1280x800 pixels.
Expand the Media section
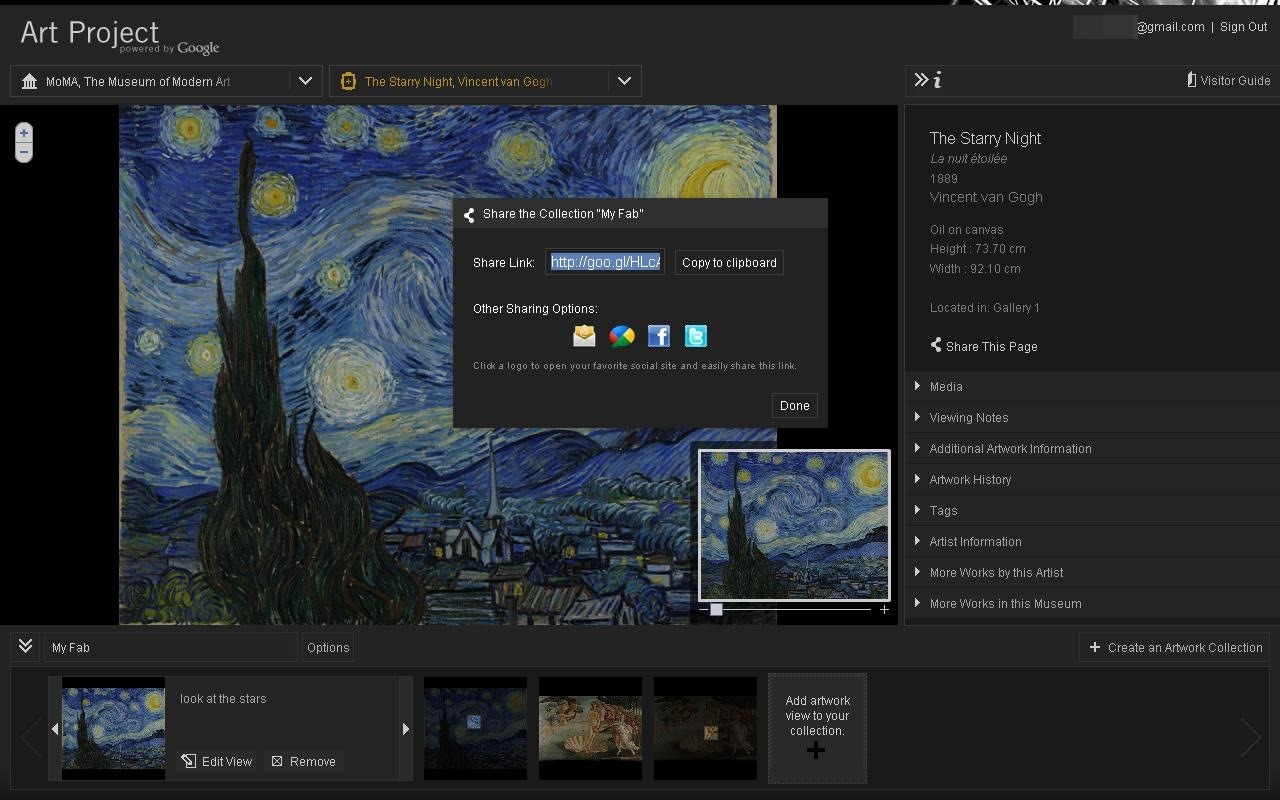[x=1092, y=386]
